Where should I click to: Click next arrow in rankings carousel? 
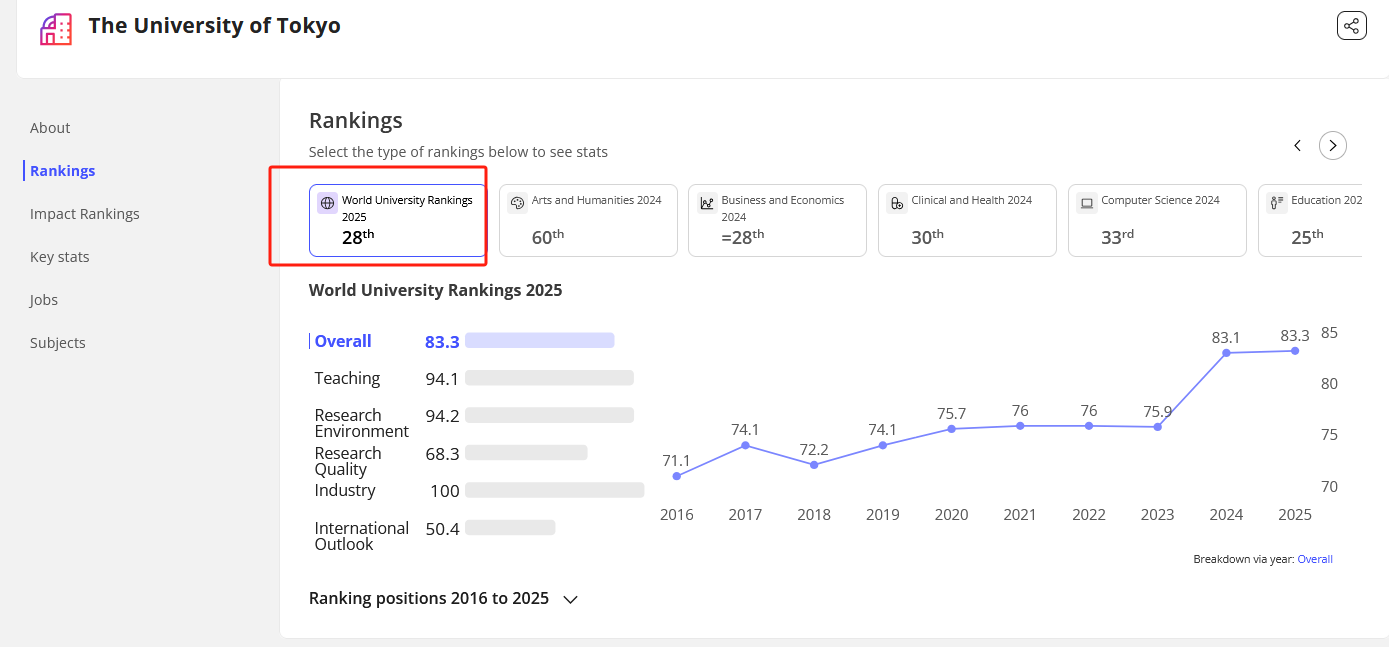tap(1332, 146)
